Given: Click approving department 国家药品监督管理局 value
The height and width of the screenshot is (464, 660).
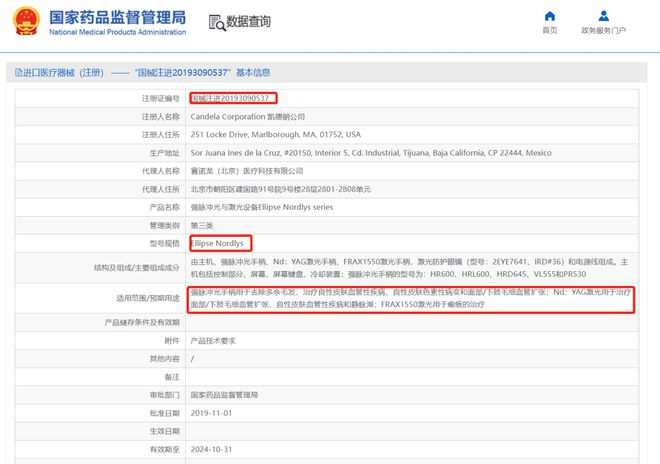Looking at the screenshot, I should [x=224, y=395].
